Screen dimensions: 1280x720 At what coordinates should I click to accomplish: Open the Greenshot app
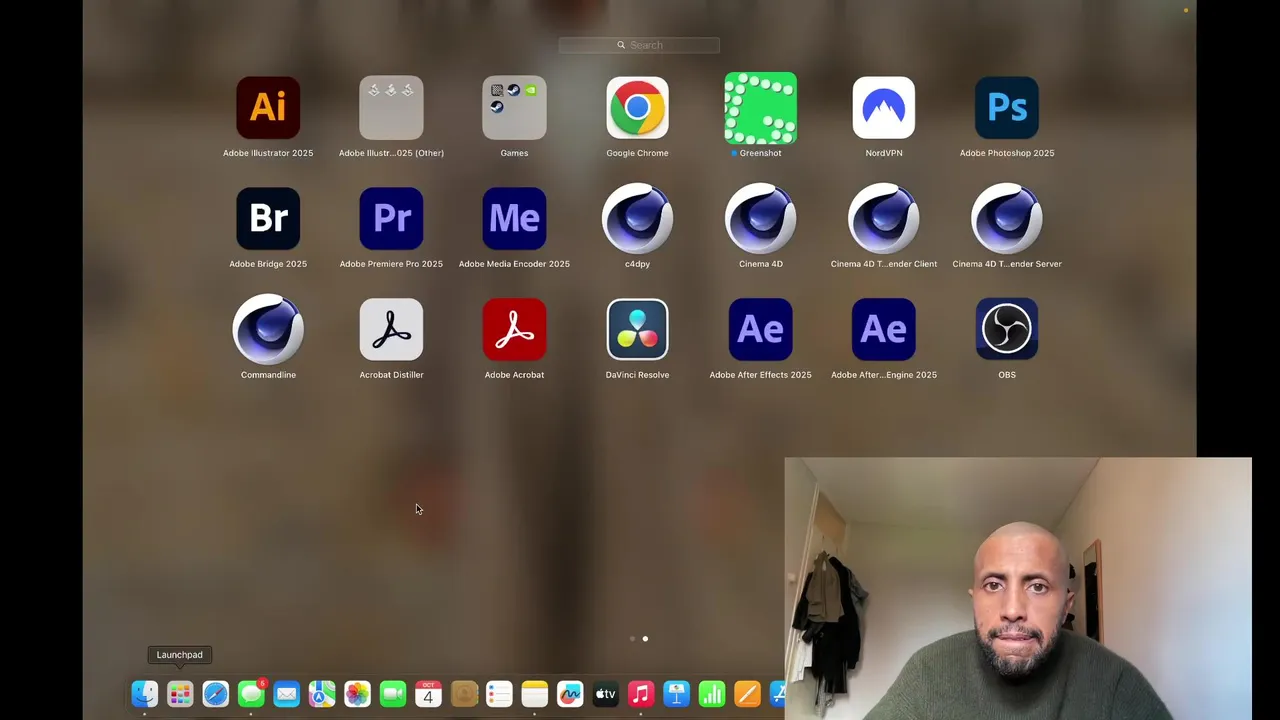760,107
